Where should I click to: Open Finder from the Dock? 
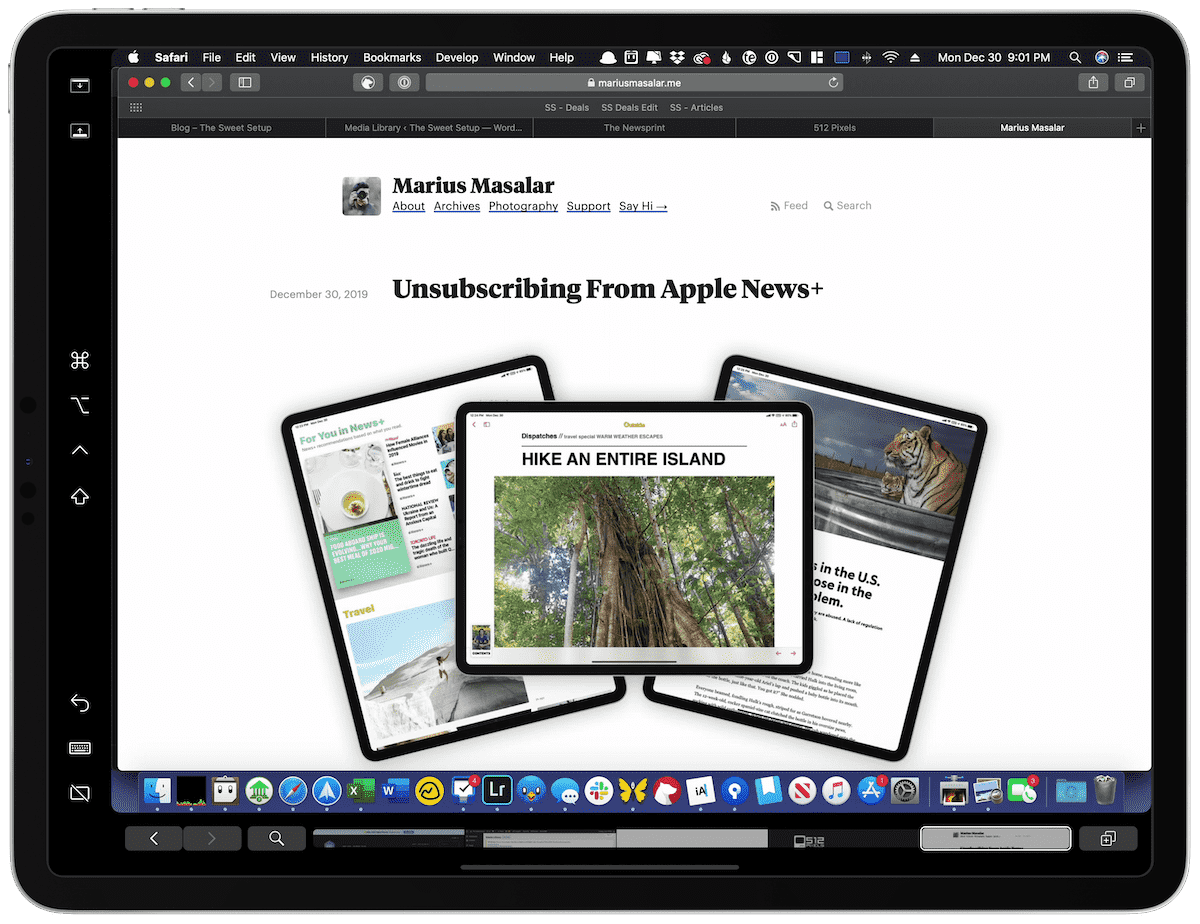tap(158, 791)
